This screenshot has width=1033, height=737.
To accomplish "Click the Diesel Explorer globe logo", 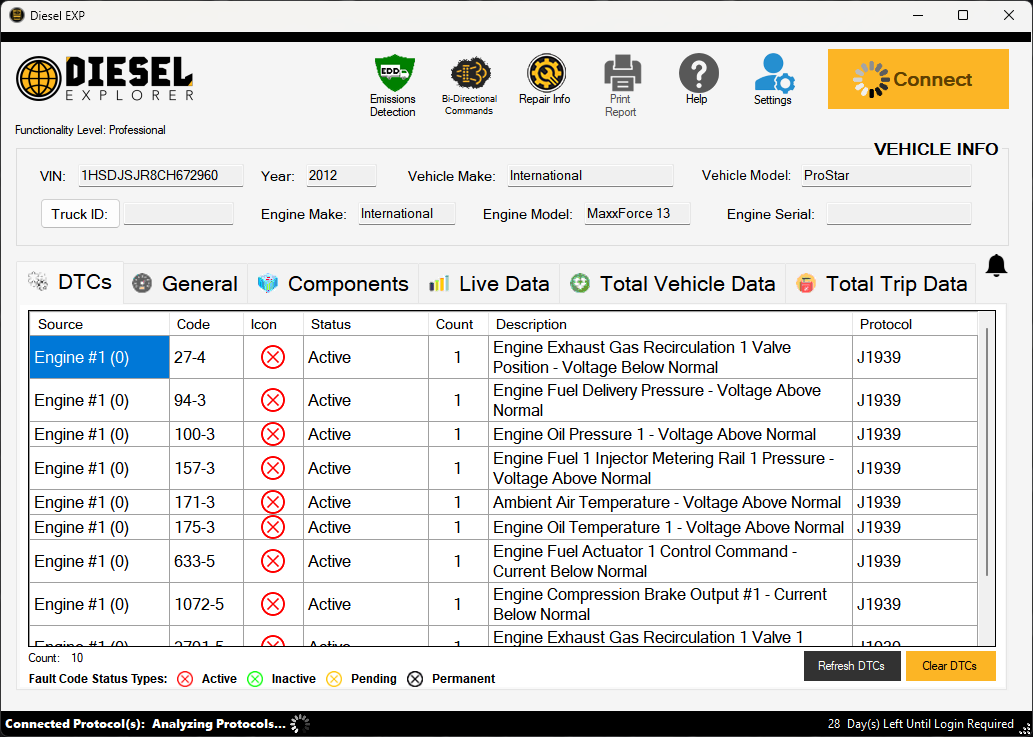I will pyautogui.click(x=38, y=78).
